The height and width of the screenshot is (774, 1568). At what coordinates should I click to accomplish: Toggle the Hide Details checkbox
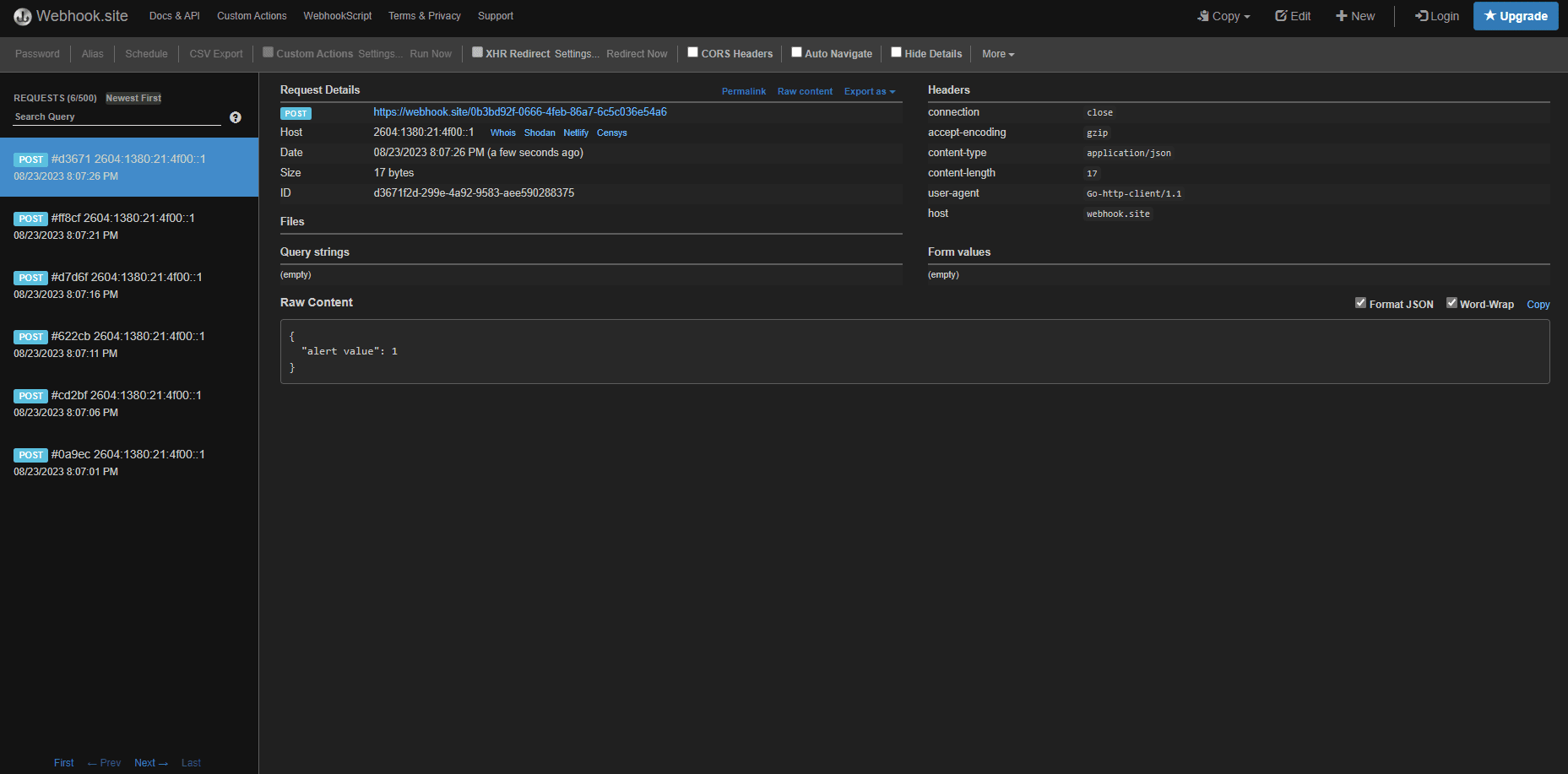(x=896, y=52)
